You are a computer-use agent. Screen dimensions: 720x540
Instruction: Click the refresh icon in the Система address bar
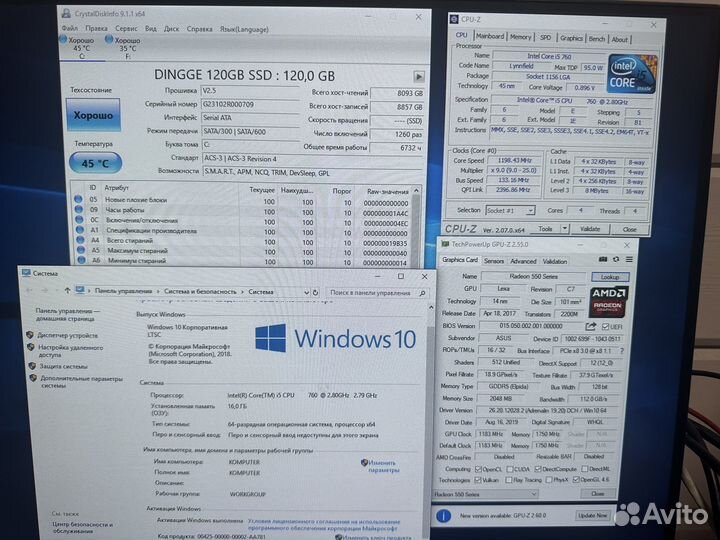(x=315, y=292)
